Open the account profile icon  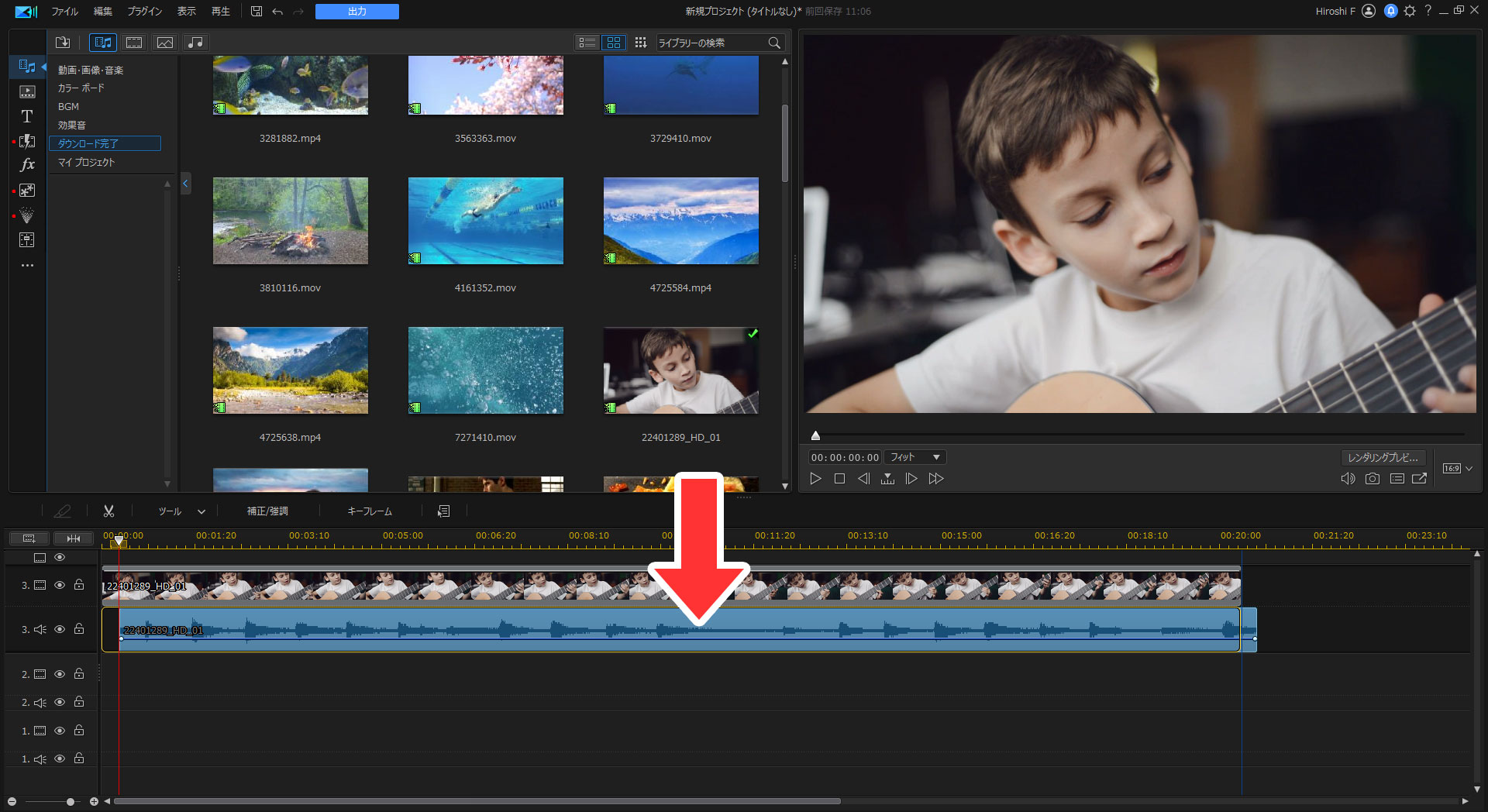coord(1369,11)
